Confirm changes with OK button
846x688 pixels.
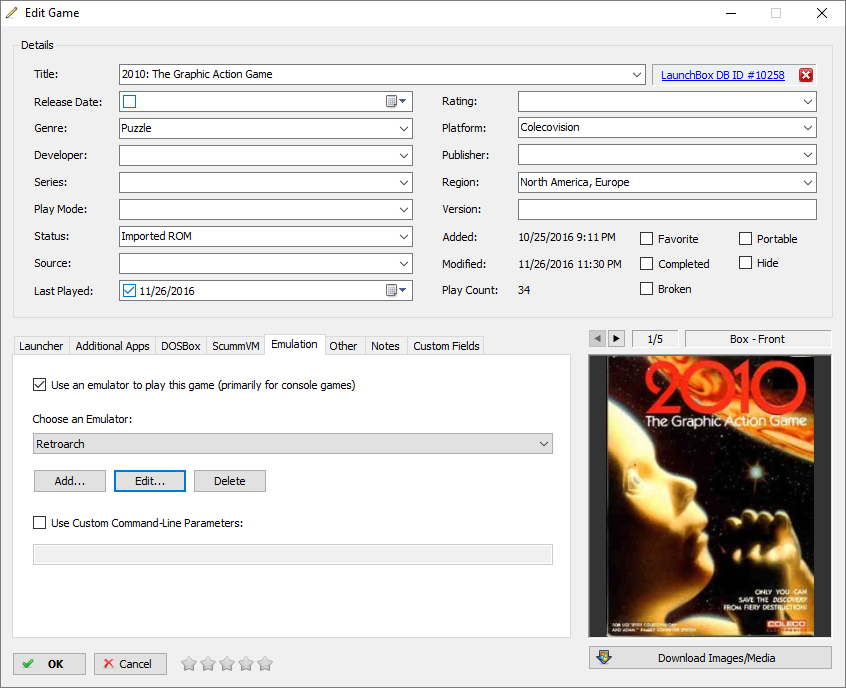tap(49, 664)
